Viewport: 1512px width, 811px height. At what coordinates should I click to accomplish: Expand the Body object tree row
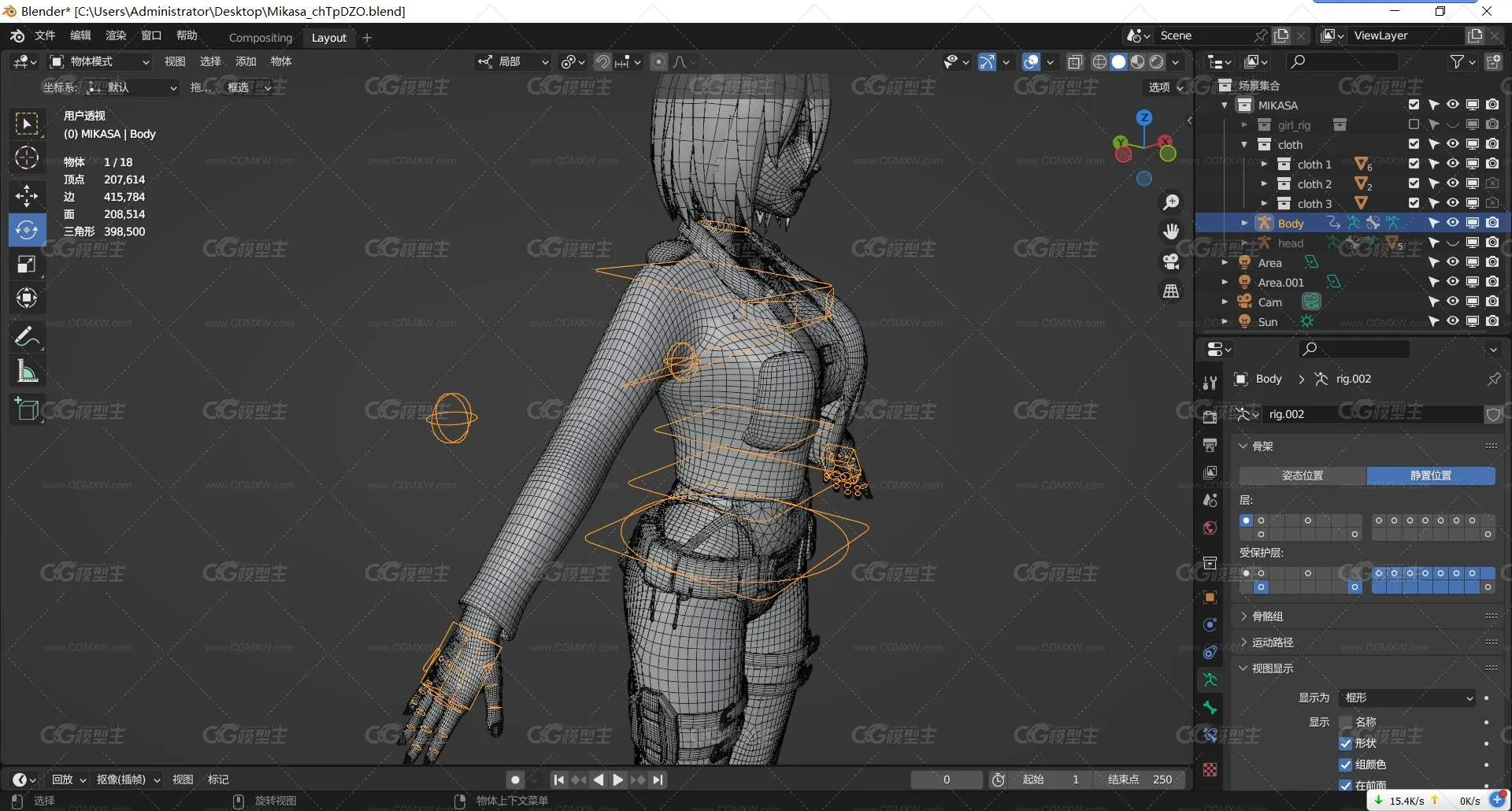[1244, 224]
